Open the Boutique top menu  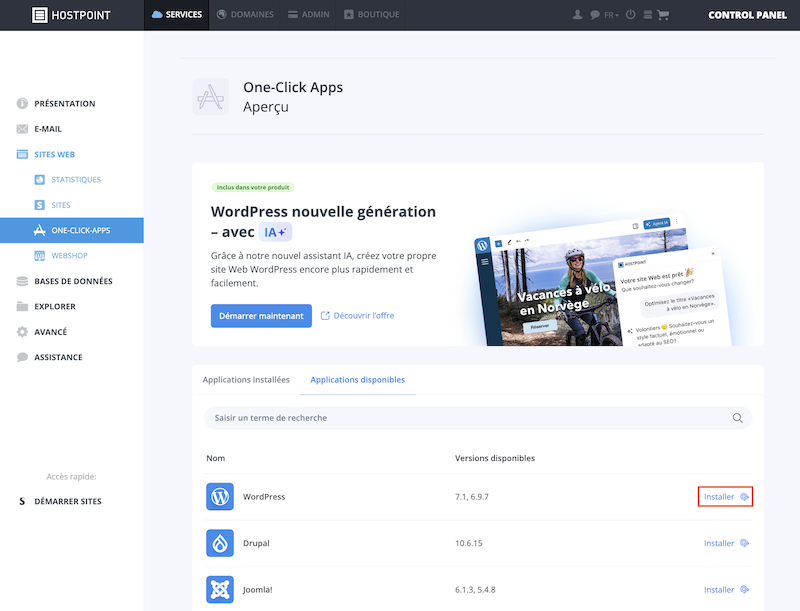click(x=371, y=15)
